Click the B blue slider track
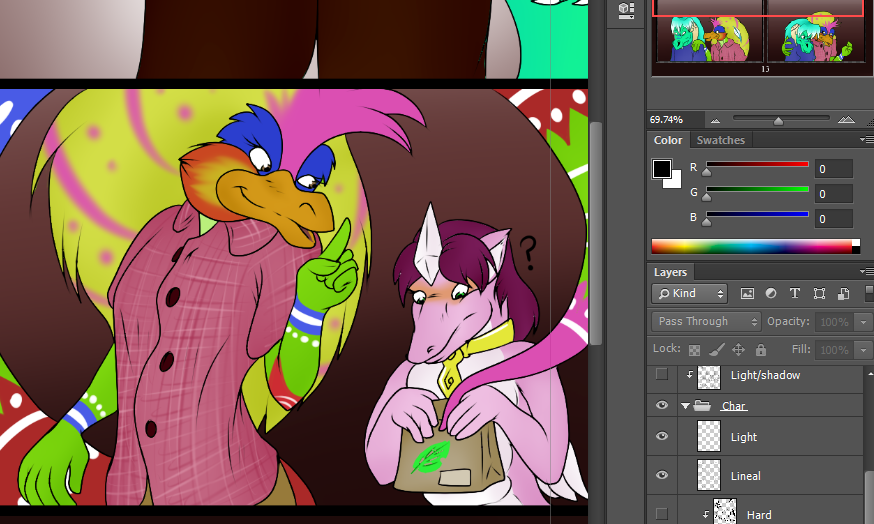 point(757,214)
